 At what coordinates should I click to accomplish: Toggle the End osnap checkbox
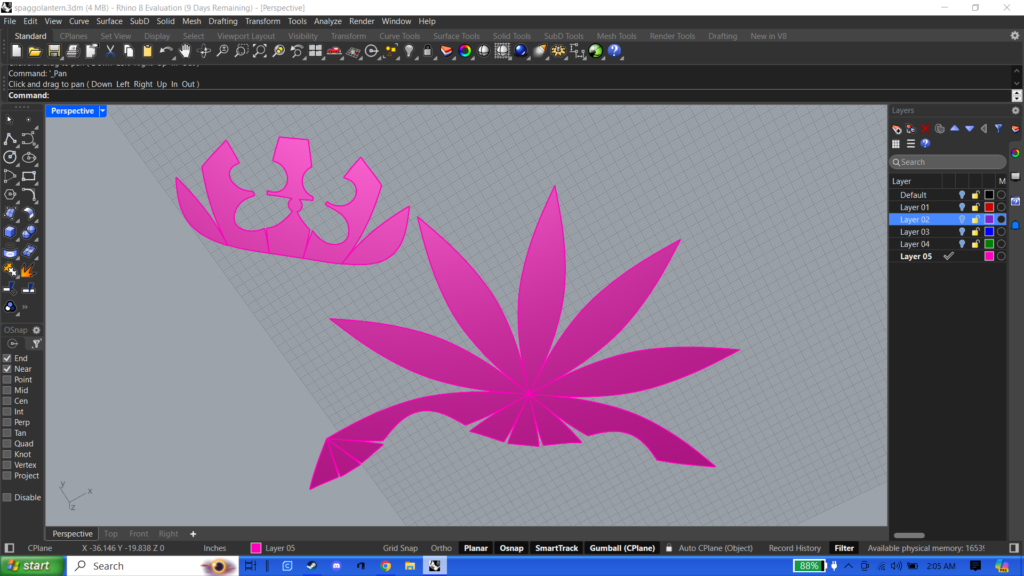7,358
